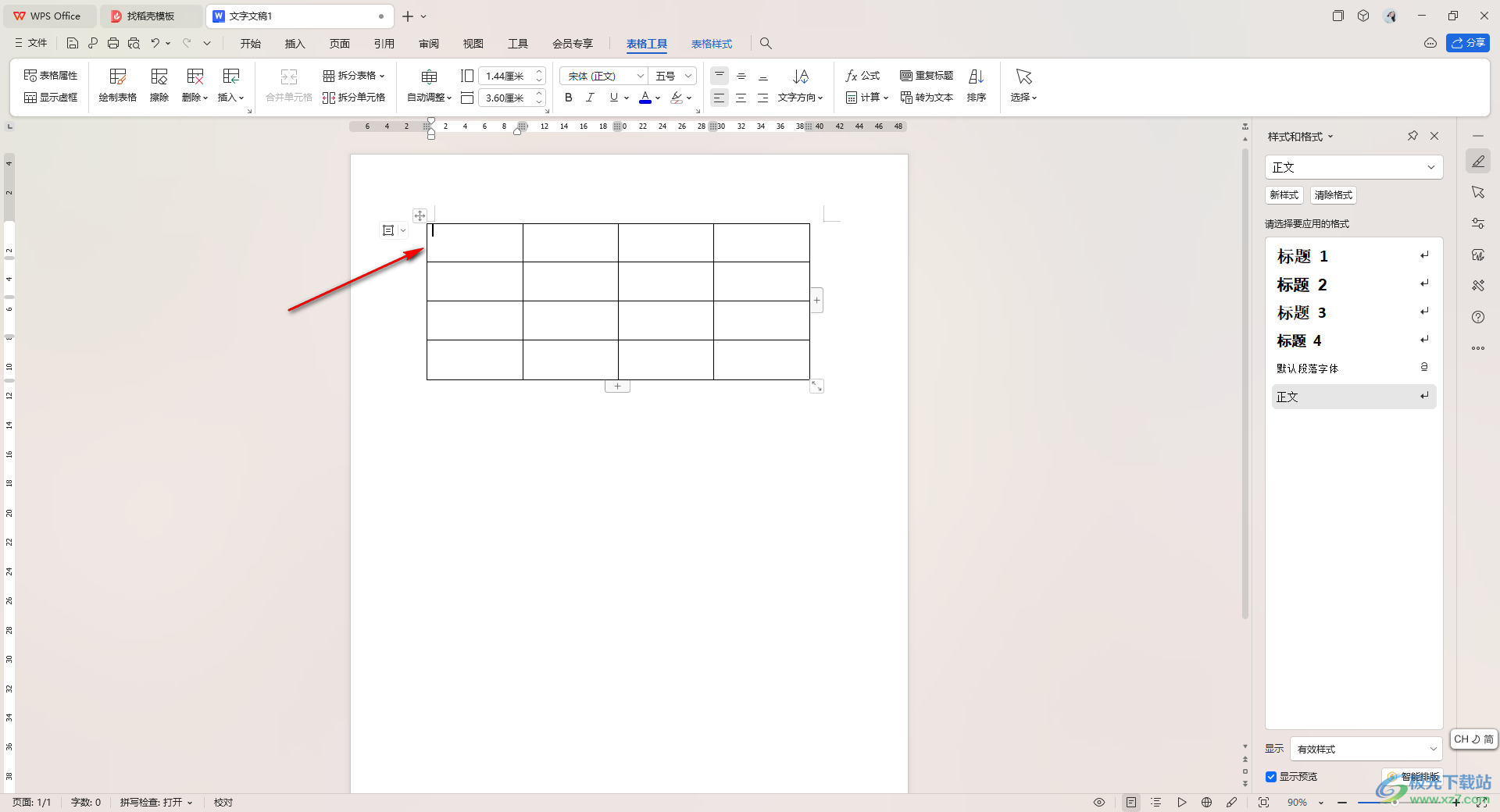Open AutoFit (自动调整) dropdown

(430, 85)
